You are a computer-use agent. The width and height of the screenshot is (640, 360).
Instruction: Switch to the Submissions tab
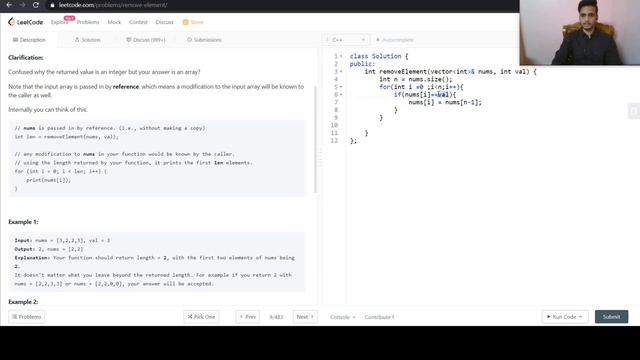click(204, 40)
